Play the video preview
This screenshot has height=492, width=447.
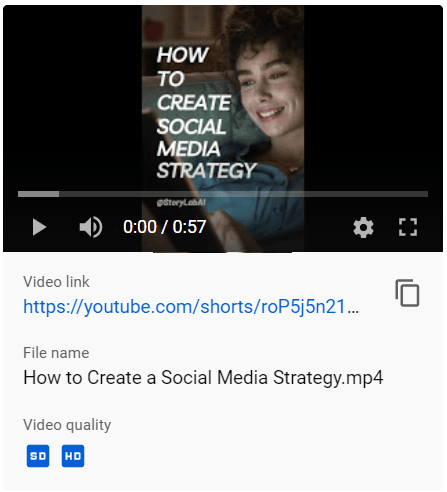click(39, 227)
